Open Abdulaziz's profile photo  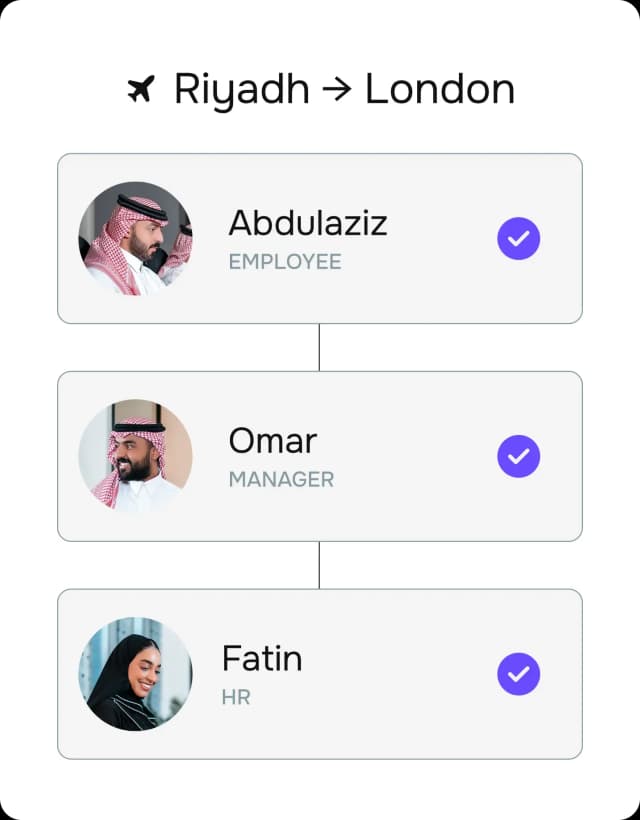coord(135,238)
